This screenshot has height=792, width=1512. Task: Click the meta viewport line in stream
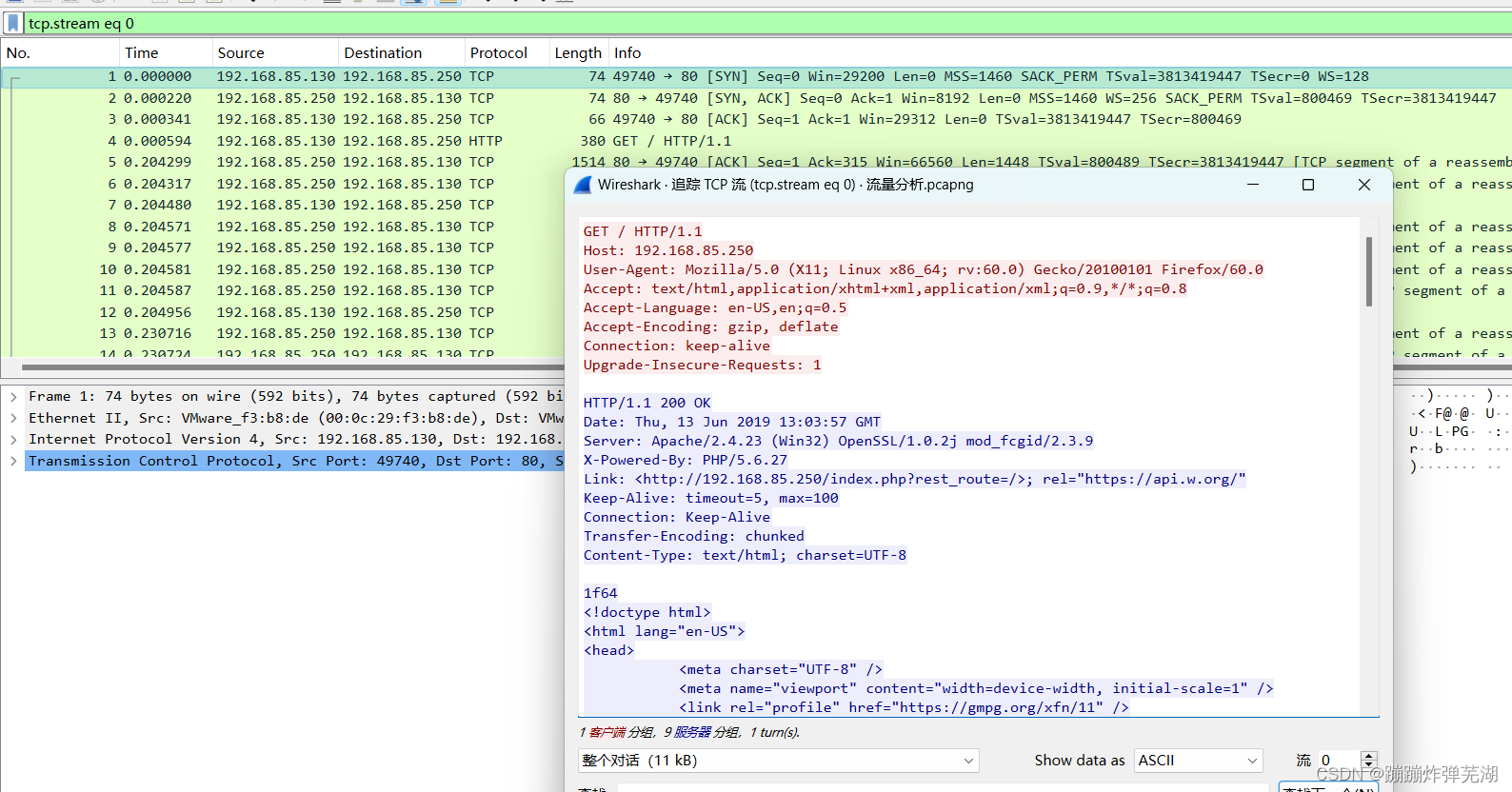[x=976, y=688]
